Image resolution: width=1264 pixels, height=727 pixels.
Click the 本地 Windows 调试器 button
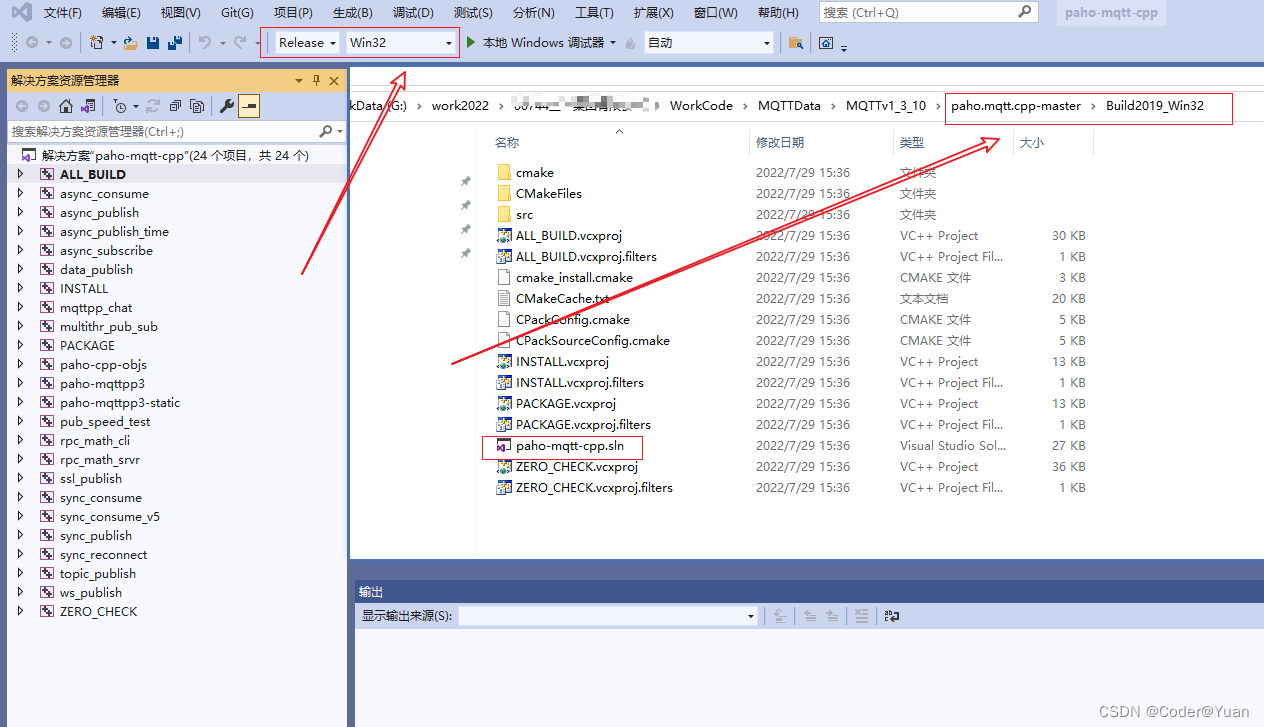(543, 43)
